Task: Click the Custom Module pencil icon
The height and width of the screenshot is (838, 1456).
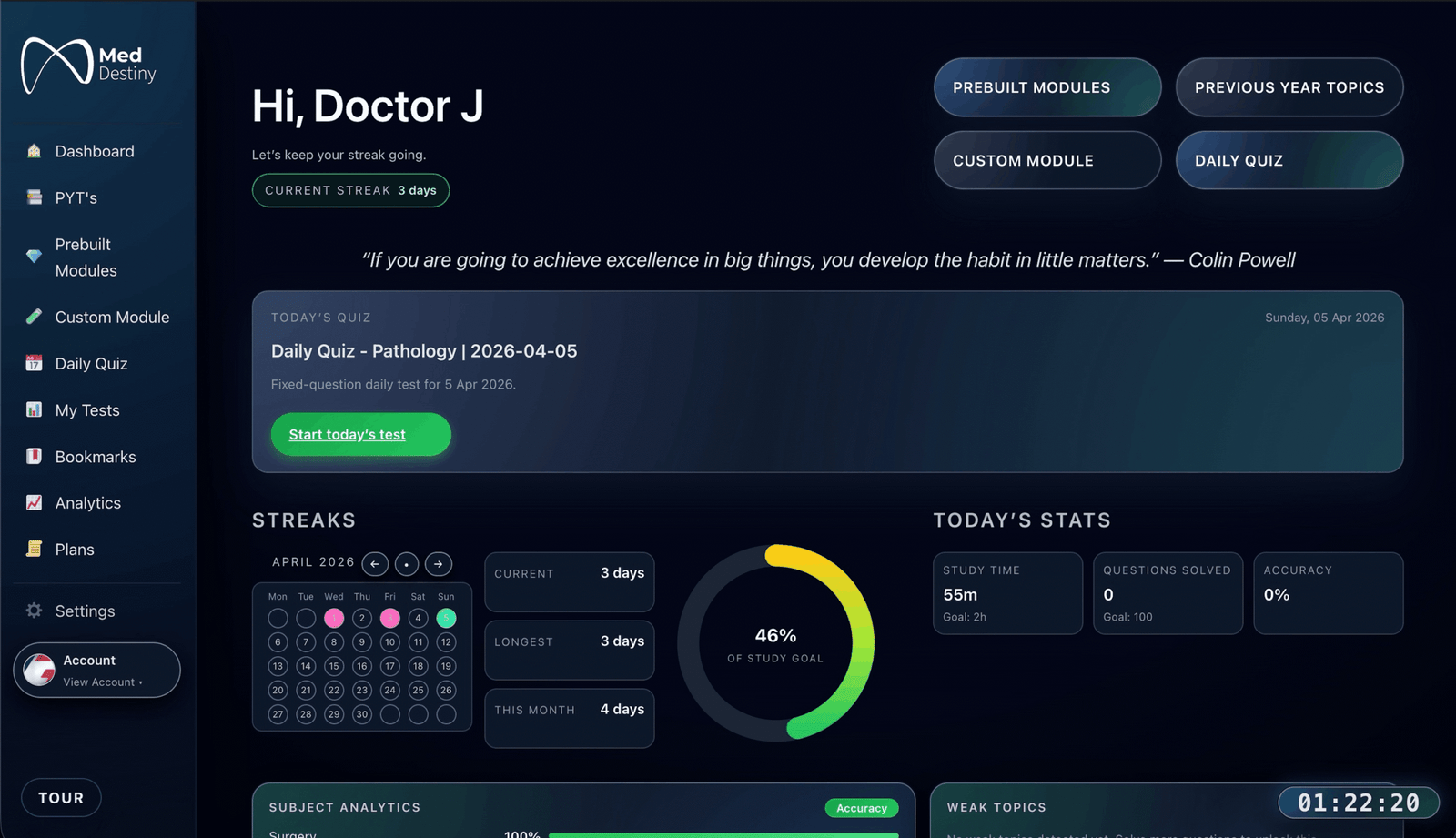Action: click(34, 317)
